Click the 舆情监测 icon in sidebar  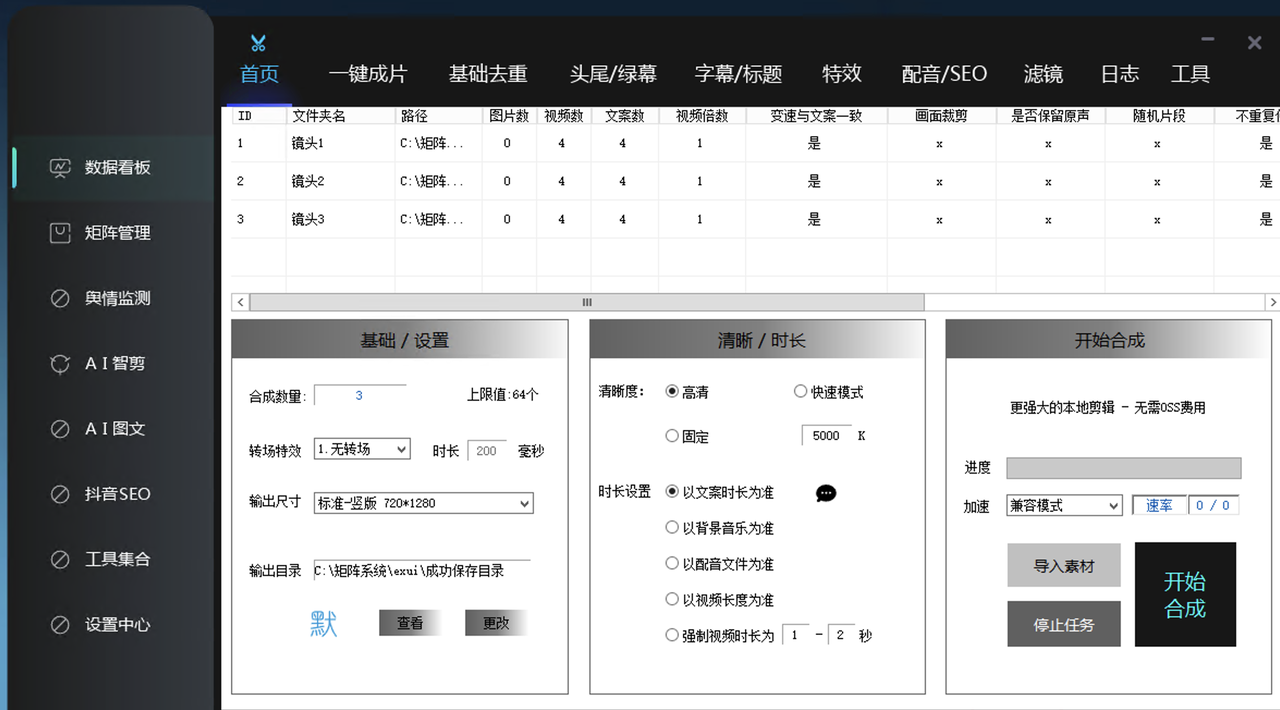(x=60, y=298)
